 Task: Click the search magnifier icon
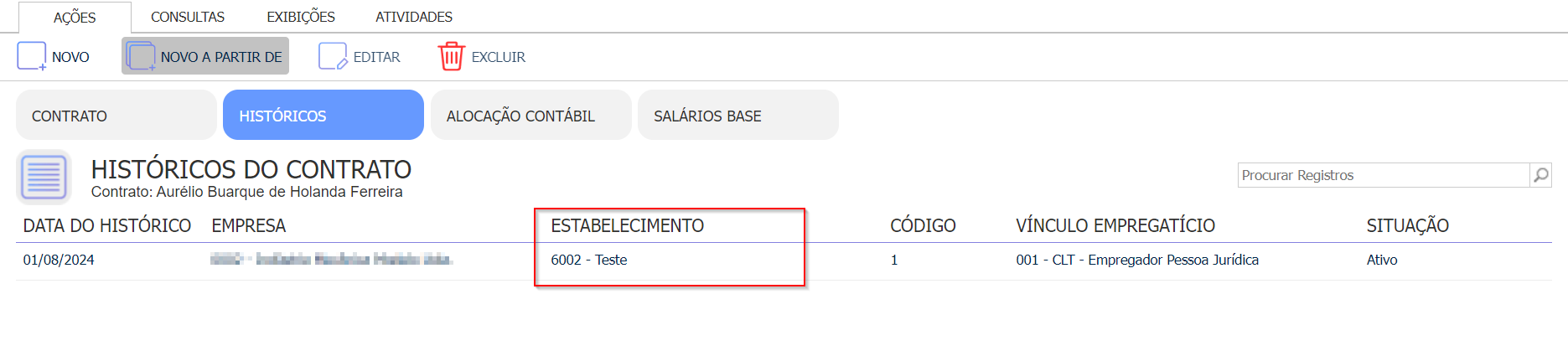pos(1540,175)
